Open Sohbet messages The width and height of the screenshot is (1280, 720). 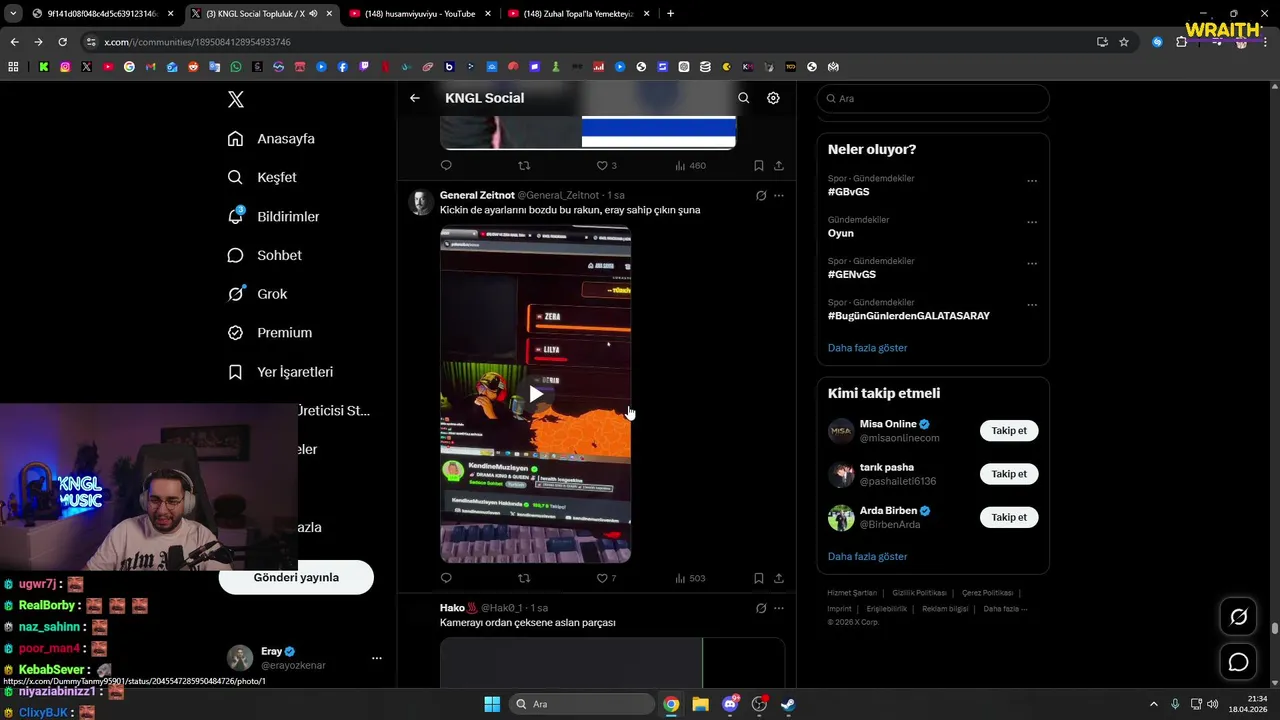click(264, 255)
